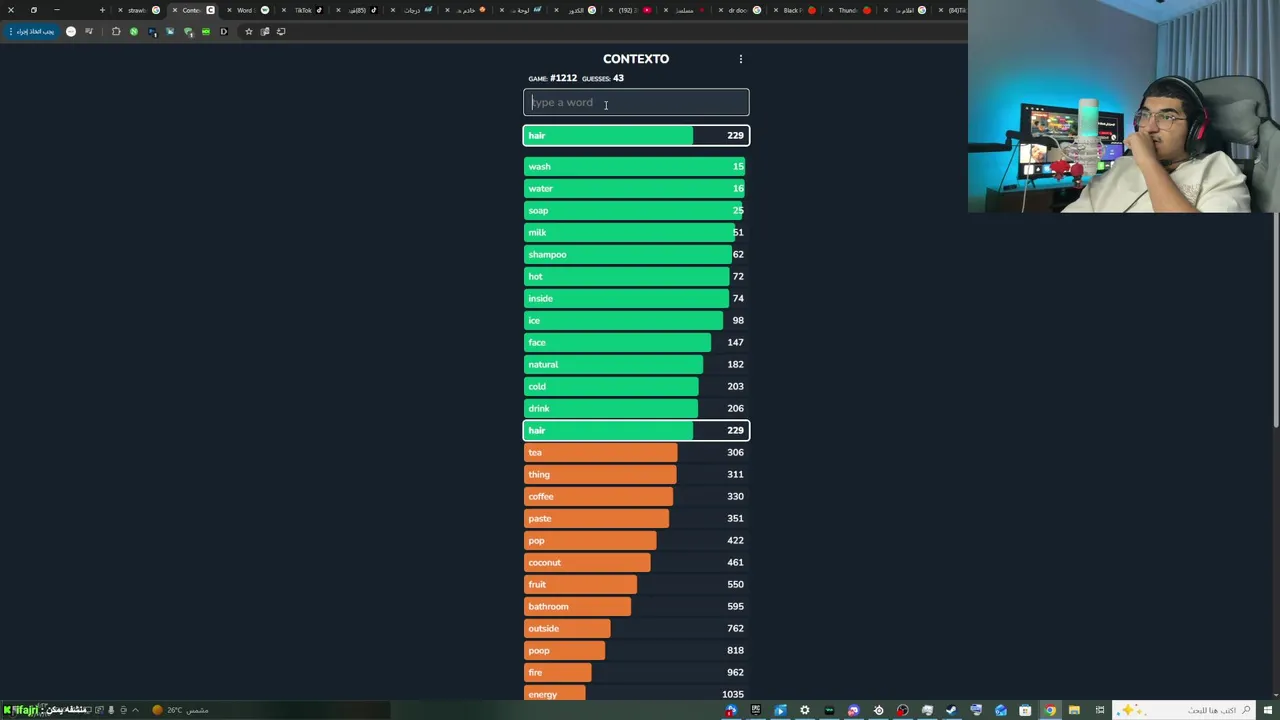Click the 'milk' guess row
Viewport: 1280px width, 720px height.
[636, 232]
